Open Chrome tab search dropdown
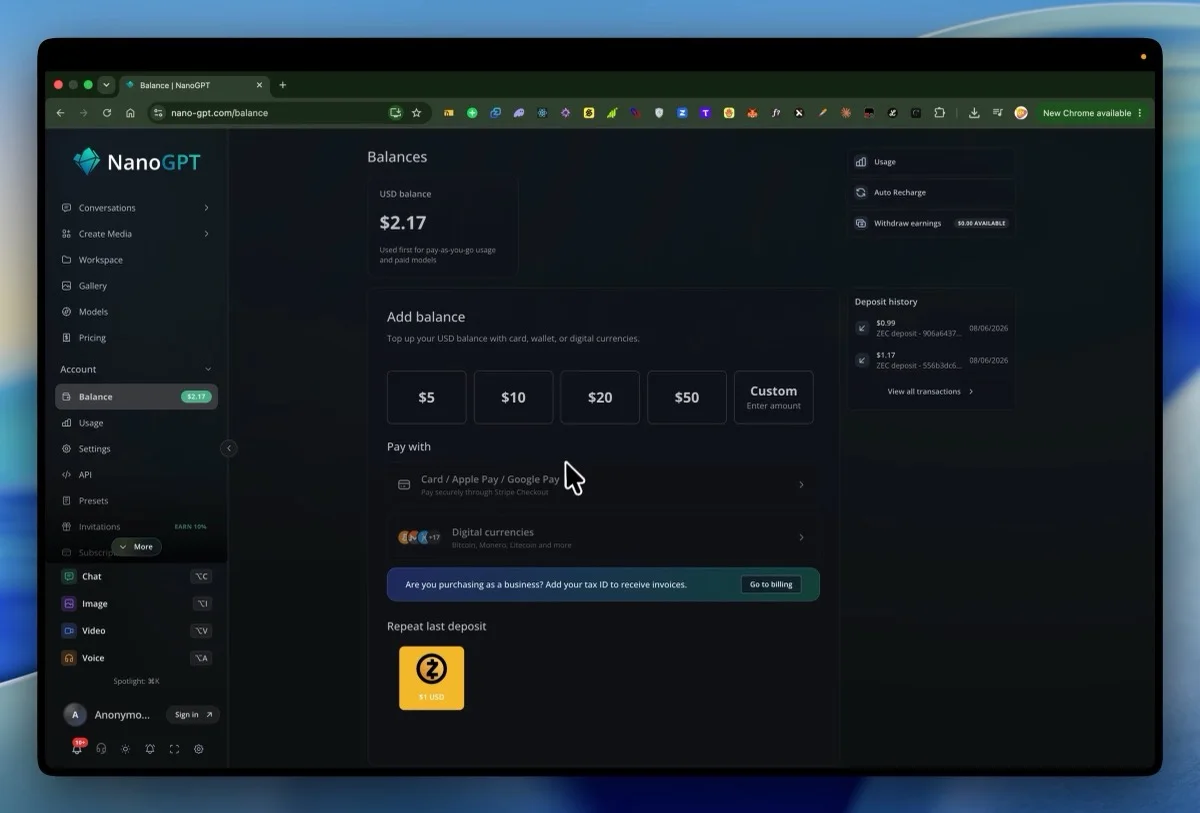This screenshot has width=1200, height=813. [106, 85]
